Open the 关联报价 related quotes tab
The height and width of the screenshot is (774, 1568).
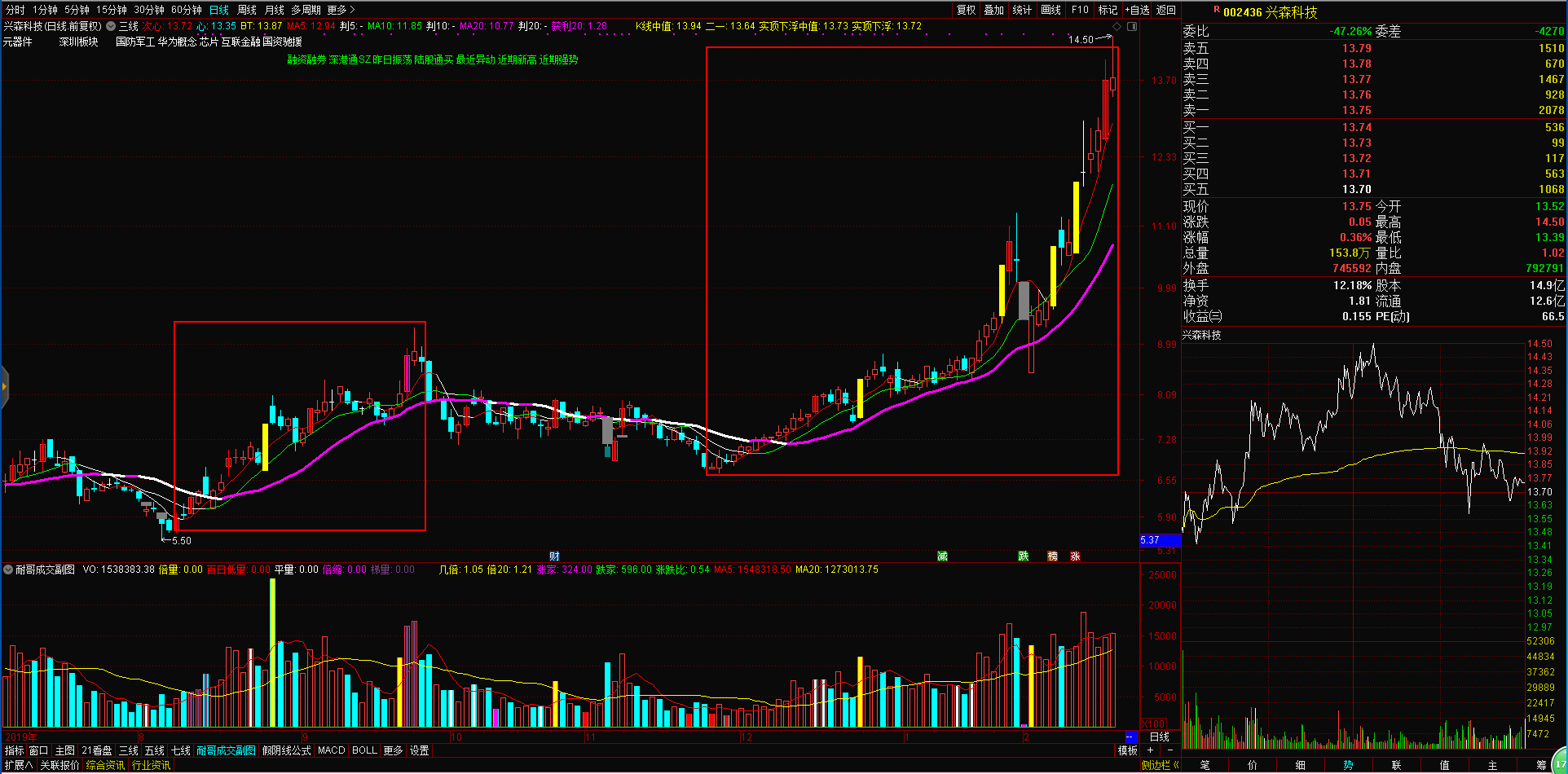(59, 765)
